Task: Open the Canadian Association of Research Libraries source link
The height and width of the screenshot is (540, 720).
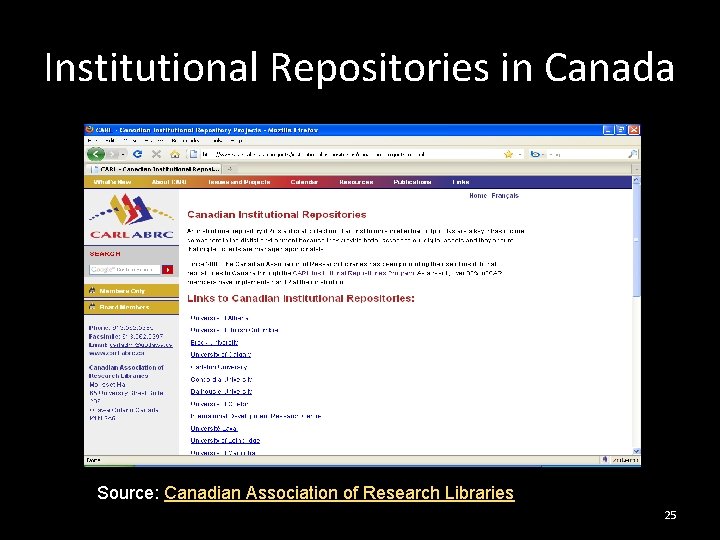Action: [x=339, y=493]
